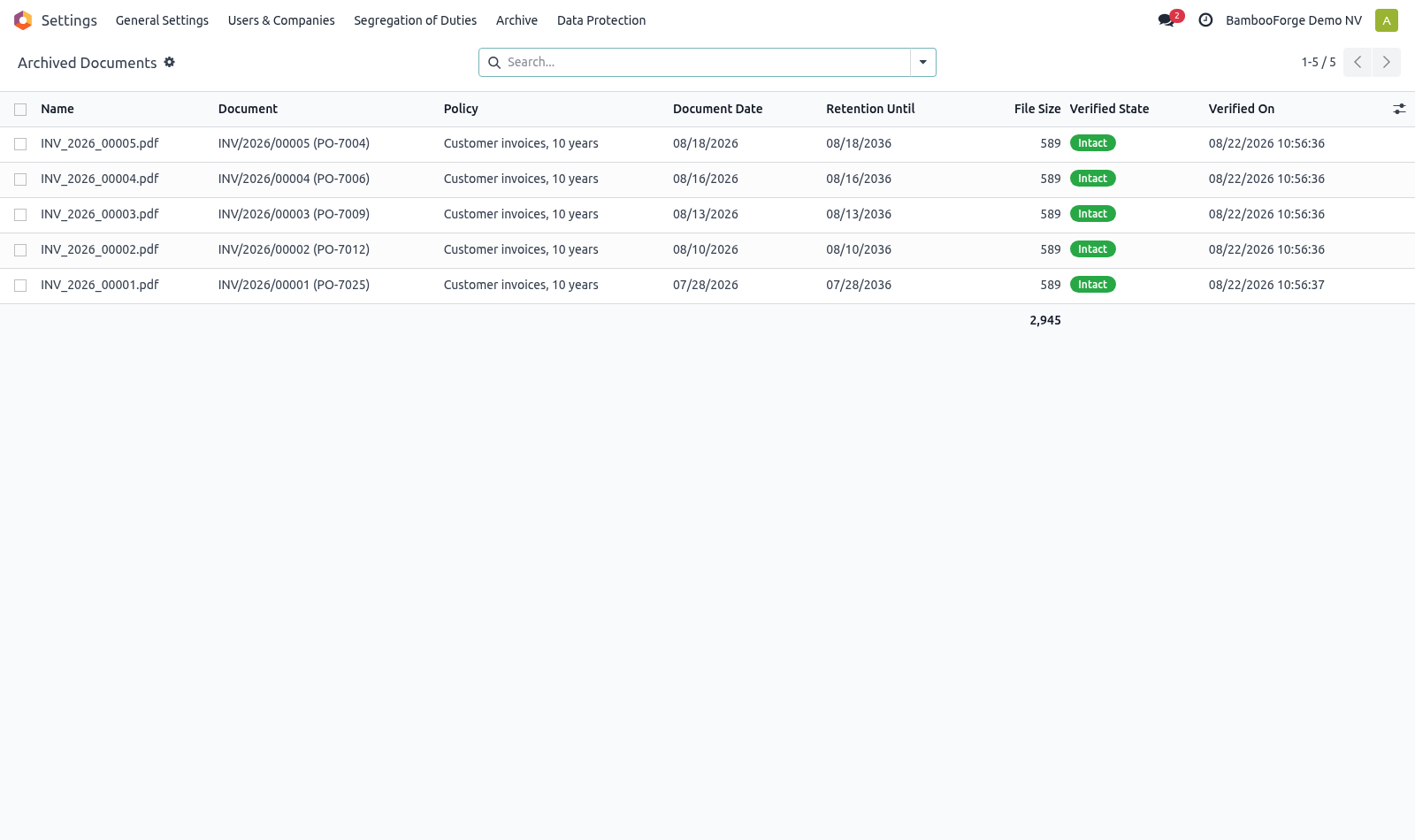1415x840 pixels.
Task: Open the Archive menu
Action: [x=516, y=20]
